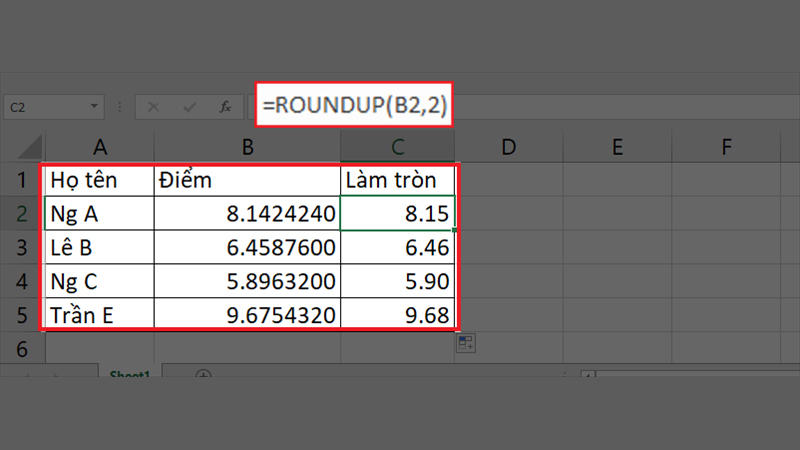Click the Select All corner triangle

(30, 147)
